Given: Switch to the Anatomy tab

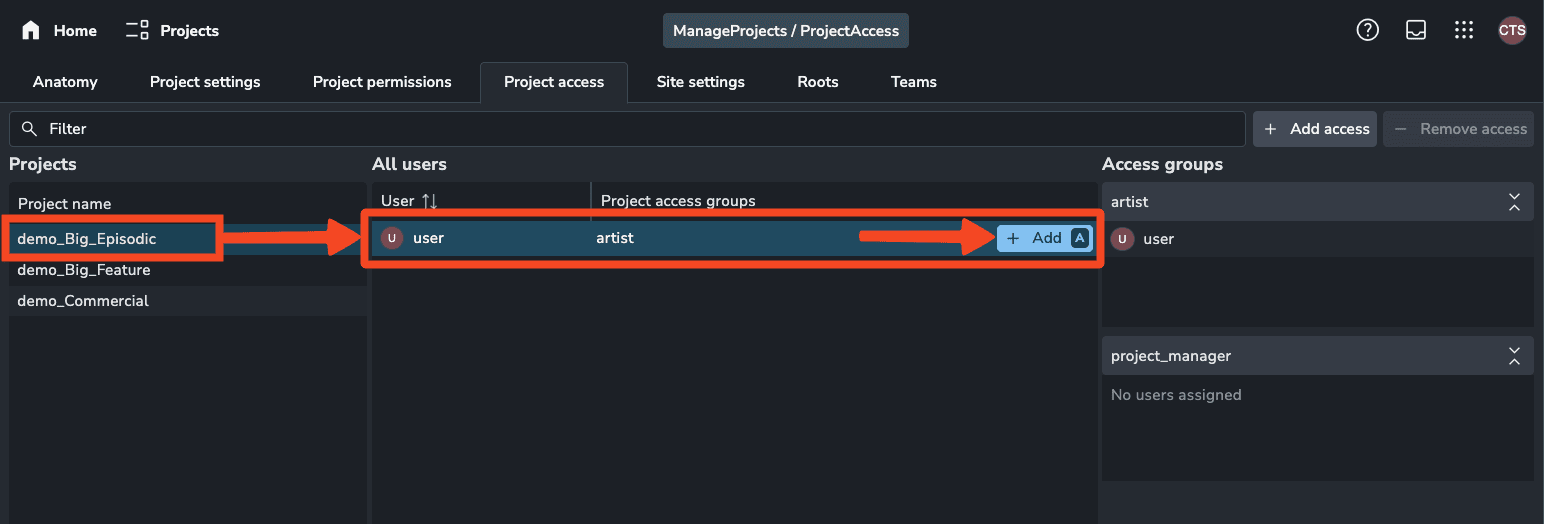Looking at the screenshot, I should (x=65, y=82).
